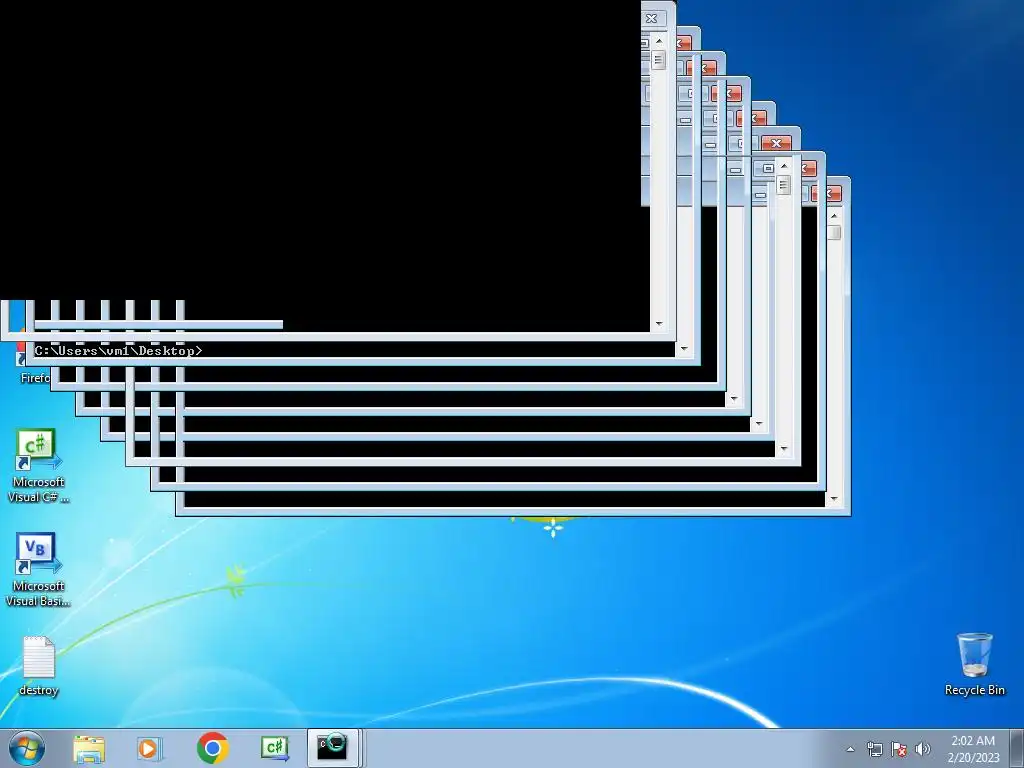Select the destroy file on desktop

point(39,666)
